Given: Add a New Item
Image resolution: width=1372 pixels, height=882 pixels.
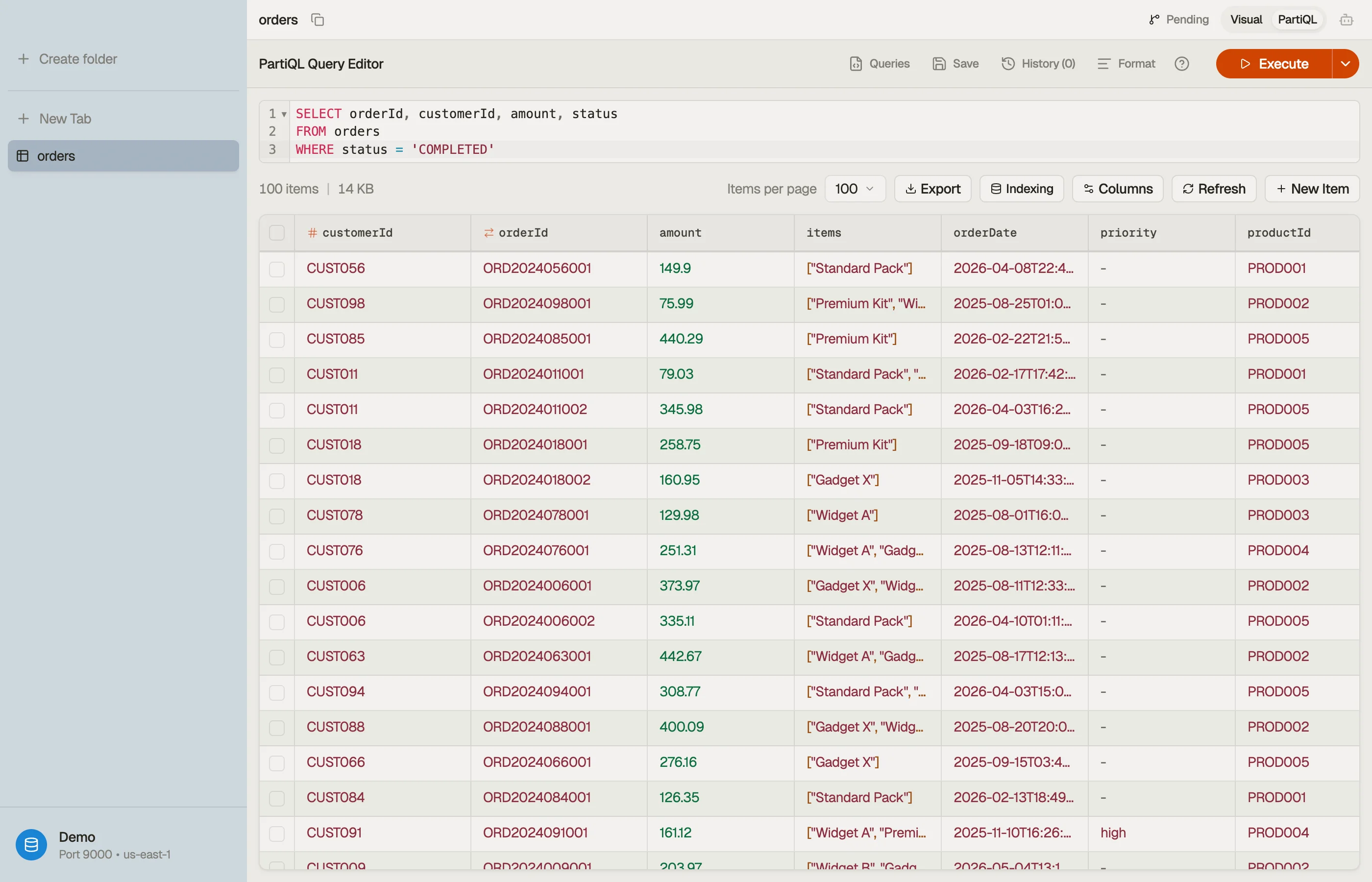Looking at the screenshot, I should [x=1312, y=189].
